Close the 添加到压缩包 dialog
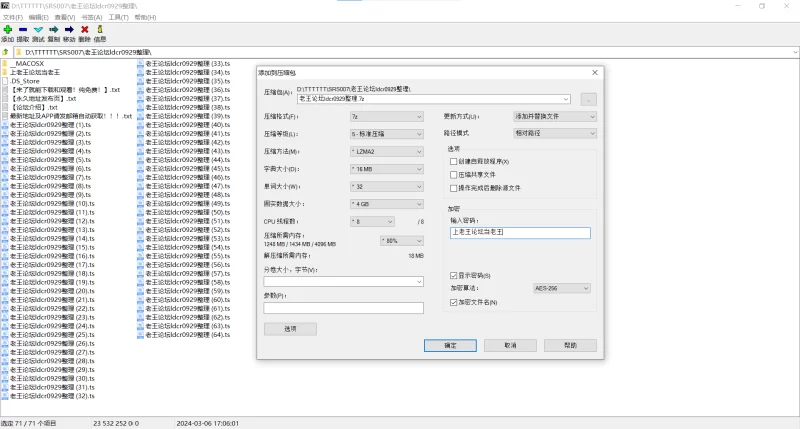Image resolution: width=800 pixels, height=429 pixels. coord(595,72)
